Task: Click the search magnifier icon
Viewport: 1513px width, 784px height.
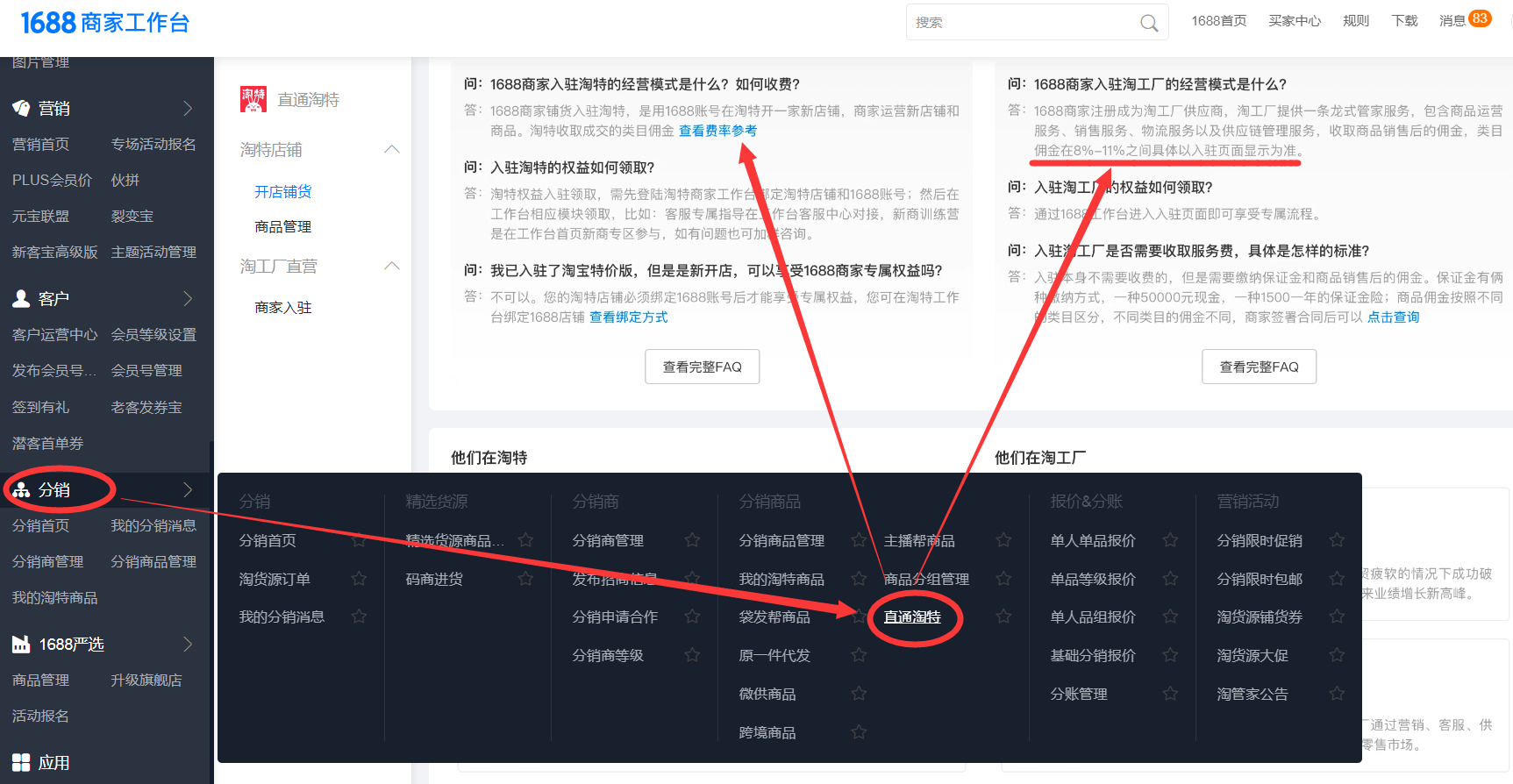Action: (x=1149, y=23)
